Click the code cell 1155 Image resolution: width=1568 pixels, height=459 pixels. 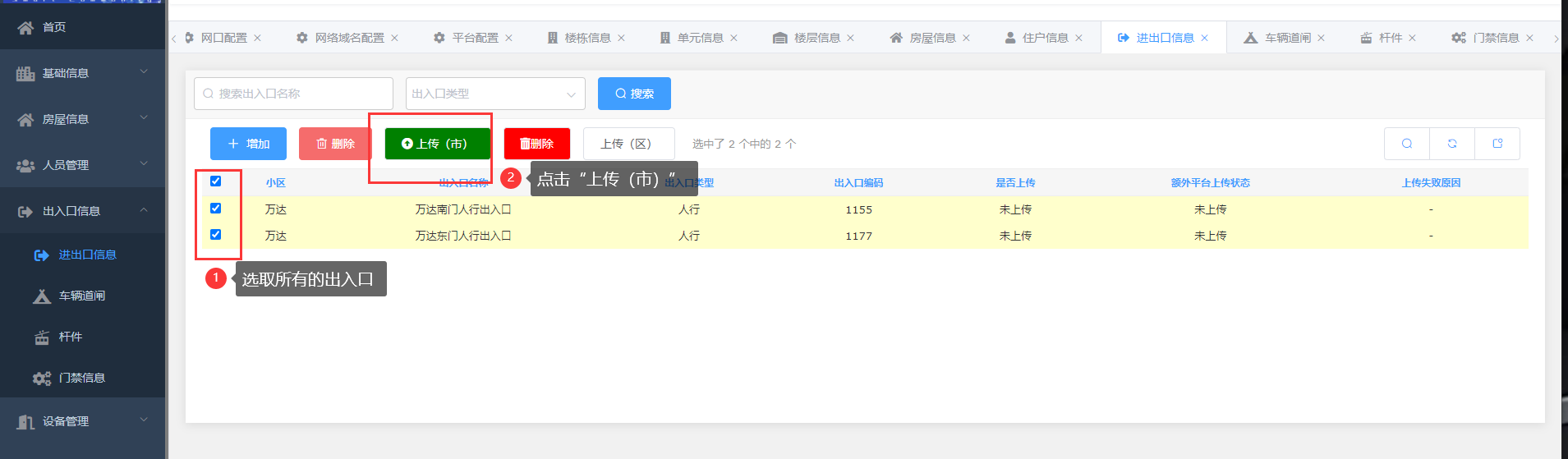point(858,210)
